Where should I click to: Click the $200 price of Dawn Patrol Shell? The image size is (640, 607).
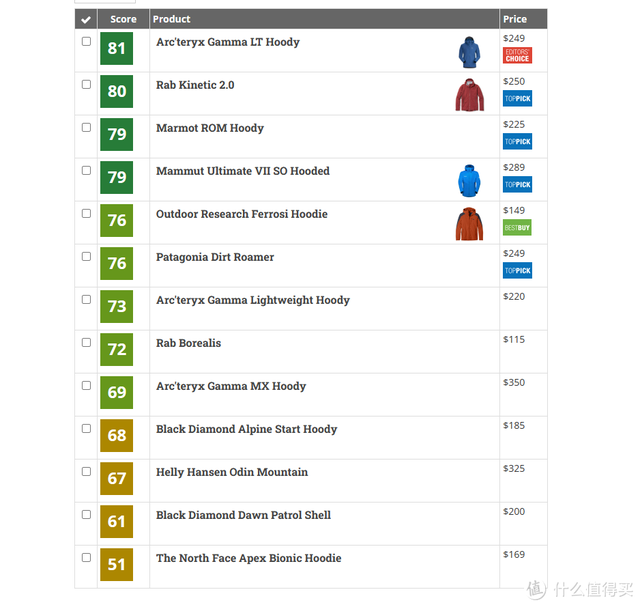514,511
